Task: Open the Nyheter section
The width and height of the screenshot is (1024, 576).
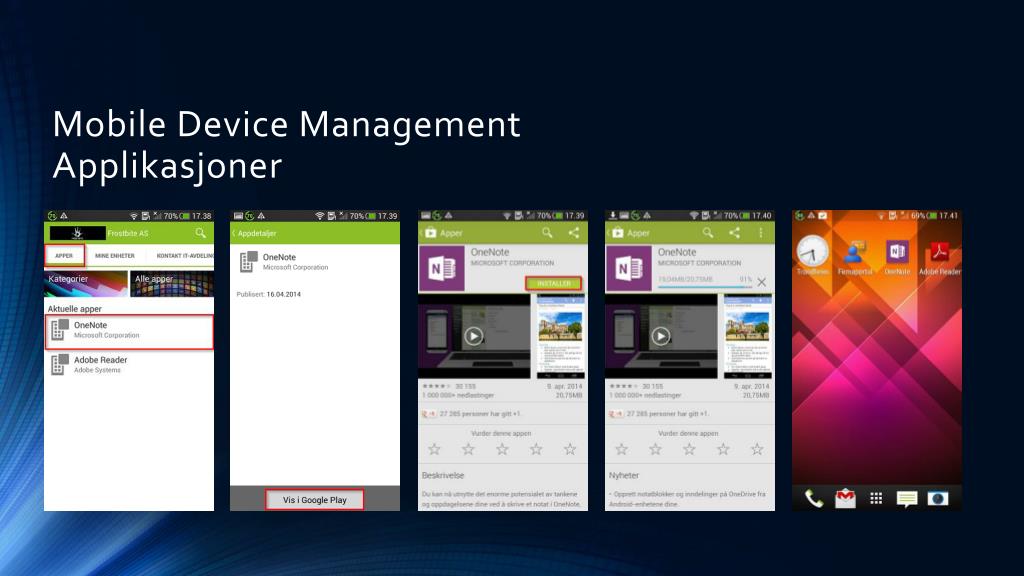Action: click(624, 475)
